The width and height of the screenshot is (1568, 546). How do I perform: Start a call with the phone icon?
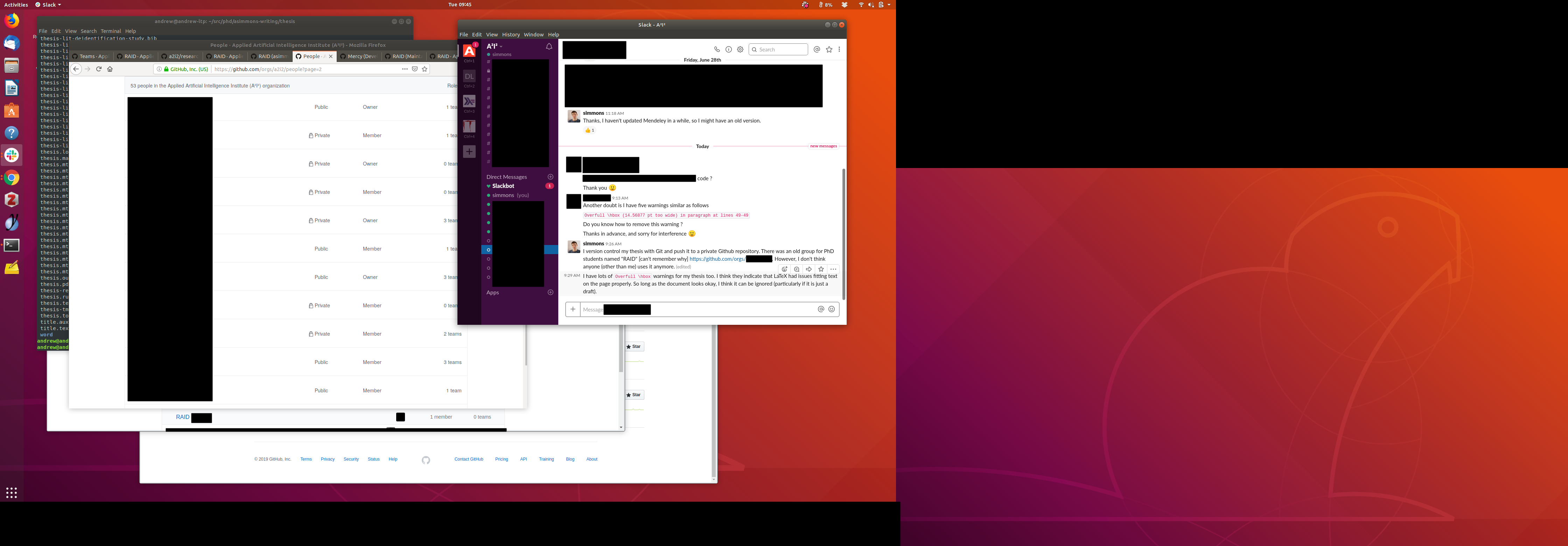click(x=717, y=49)
